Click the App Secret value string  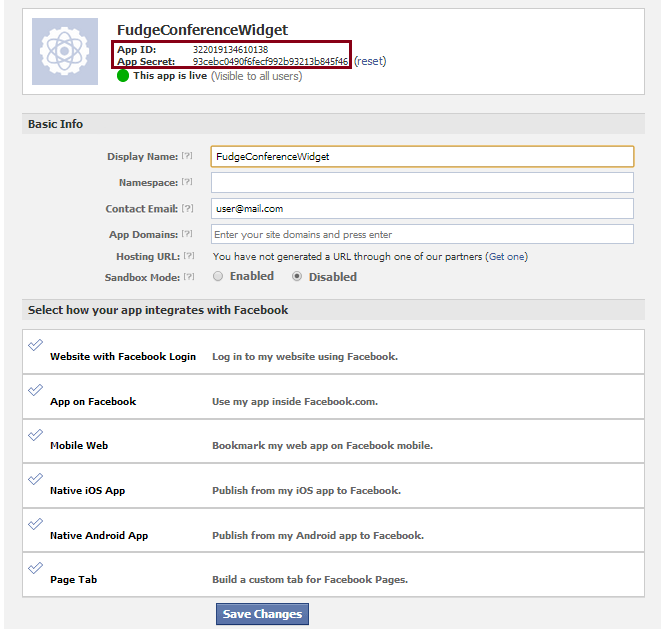tap(270, 62)
